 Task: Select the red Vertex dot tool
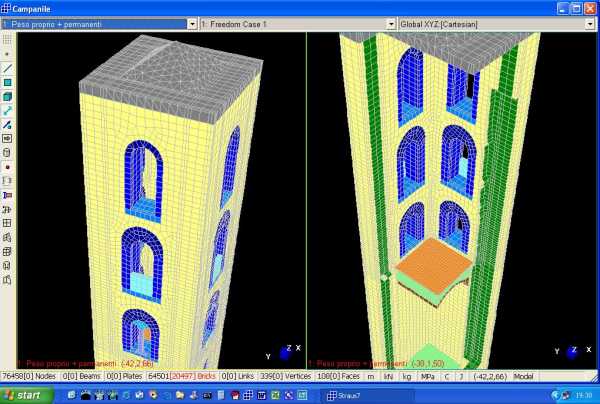point(8,166)
